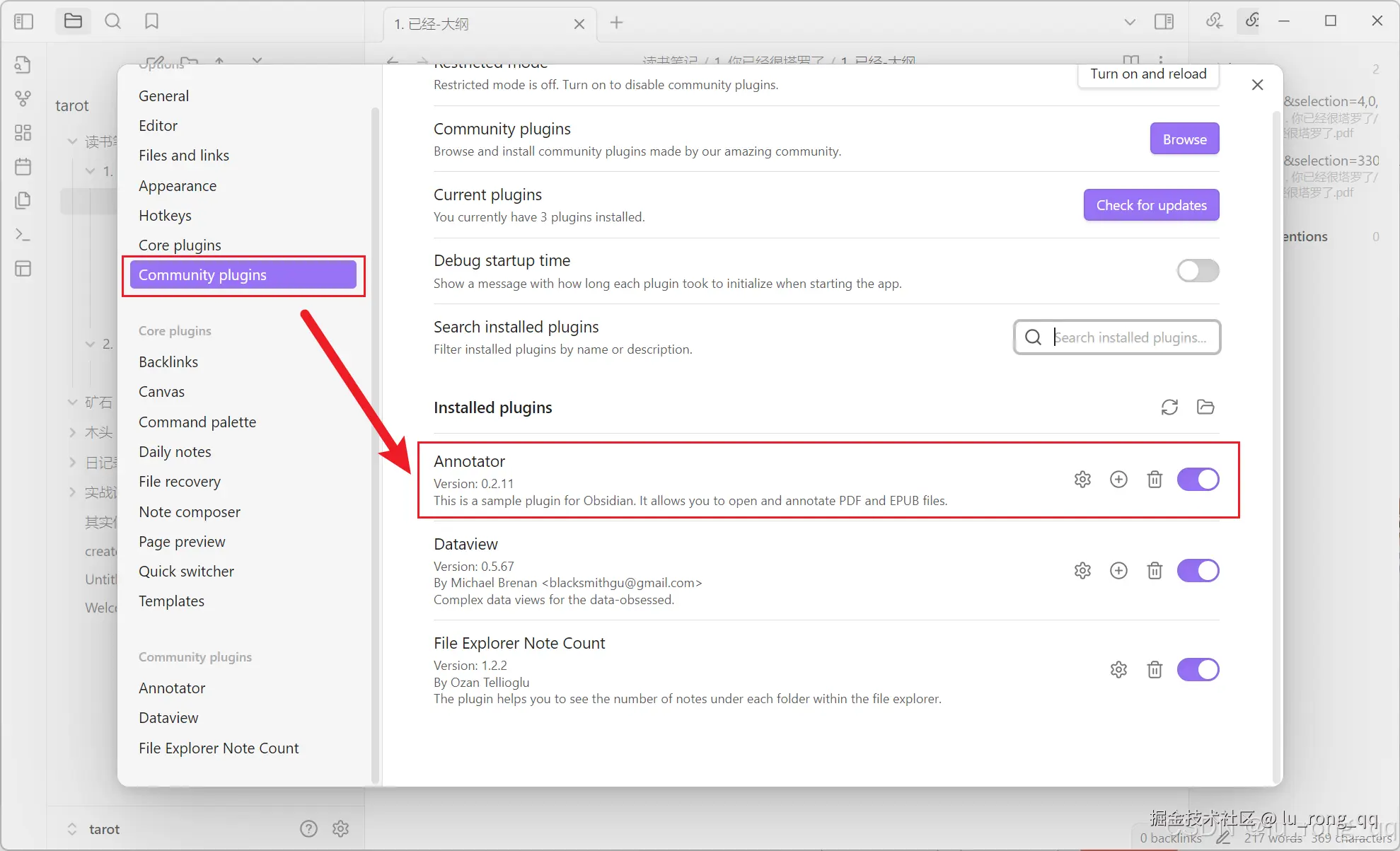The height and width of the screenshot is (851, 1400).
Task: Click the Browse community plugins button
Action: (x=1184, y=139)
